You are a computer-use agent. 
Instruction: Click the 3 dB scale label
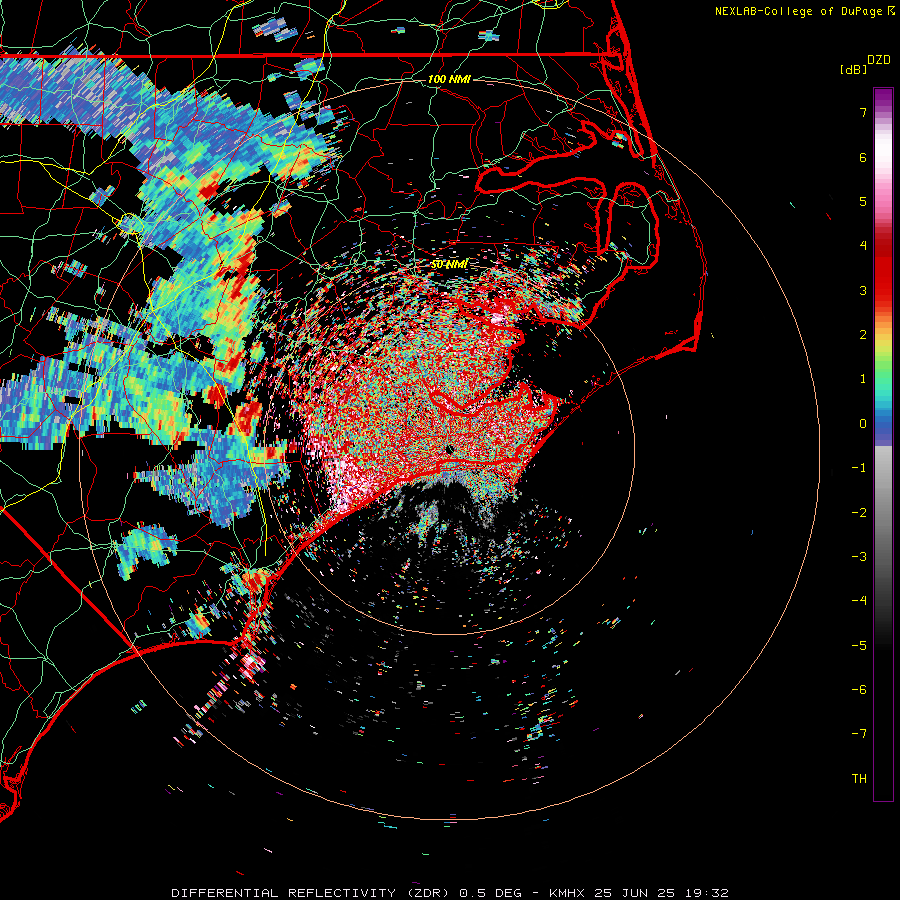pos(863,290)
